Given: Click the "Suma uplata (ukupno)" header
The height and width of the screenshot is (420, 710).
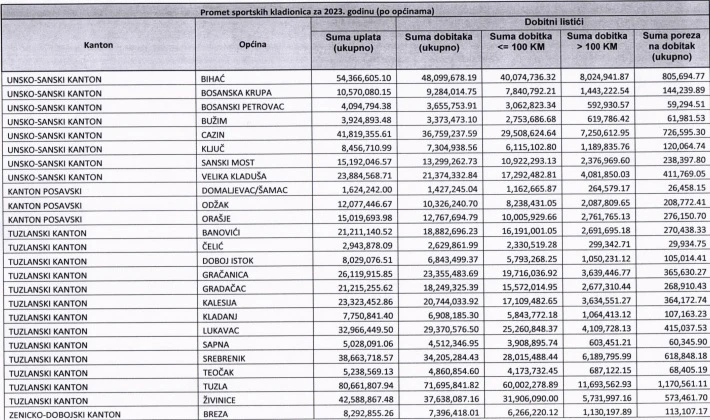Looking at the screenshot, I should coord(352,46).
